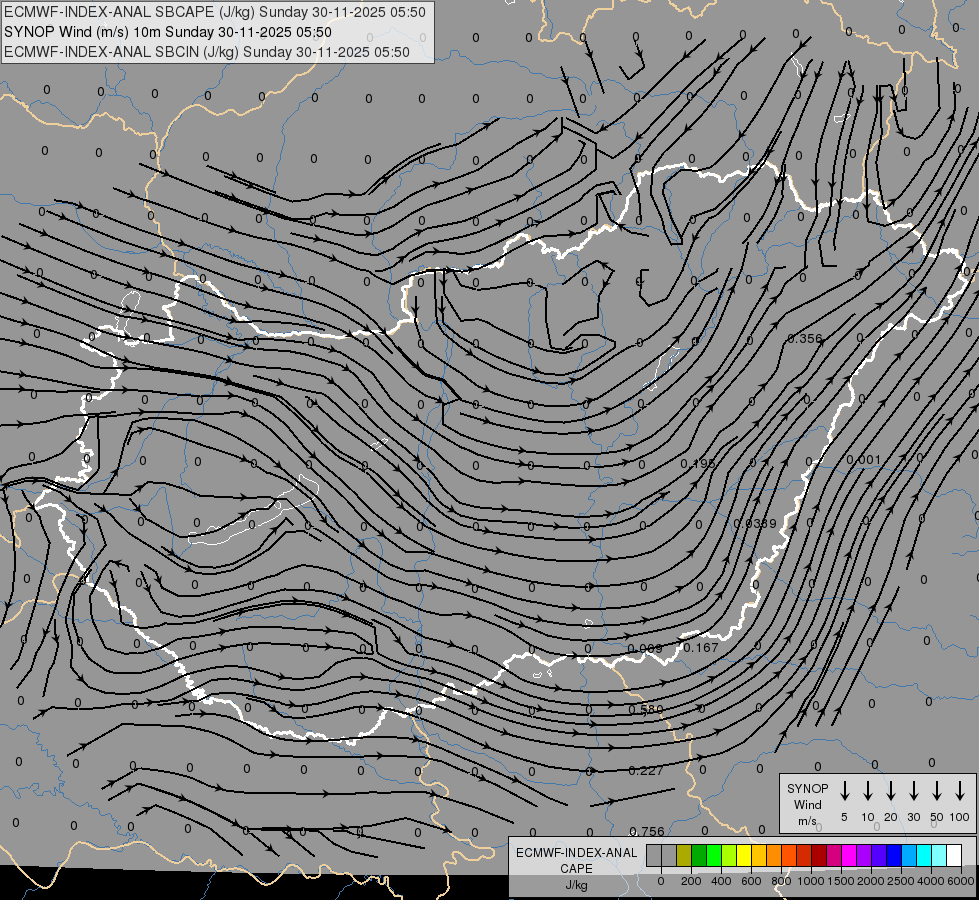Click the purple swatch left of the 2000 tick
Viewport: 979px width, 900px height.
pos(863,855)
